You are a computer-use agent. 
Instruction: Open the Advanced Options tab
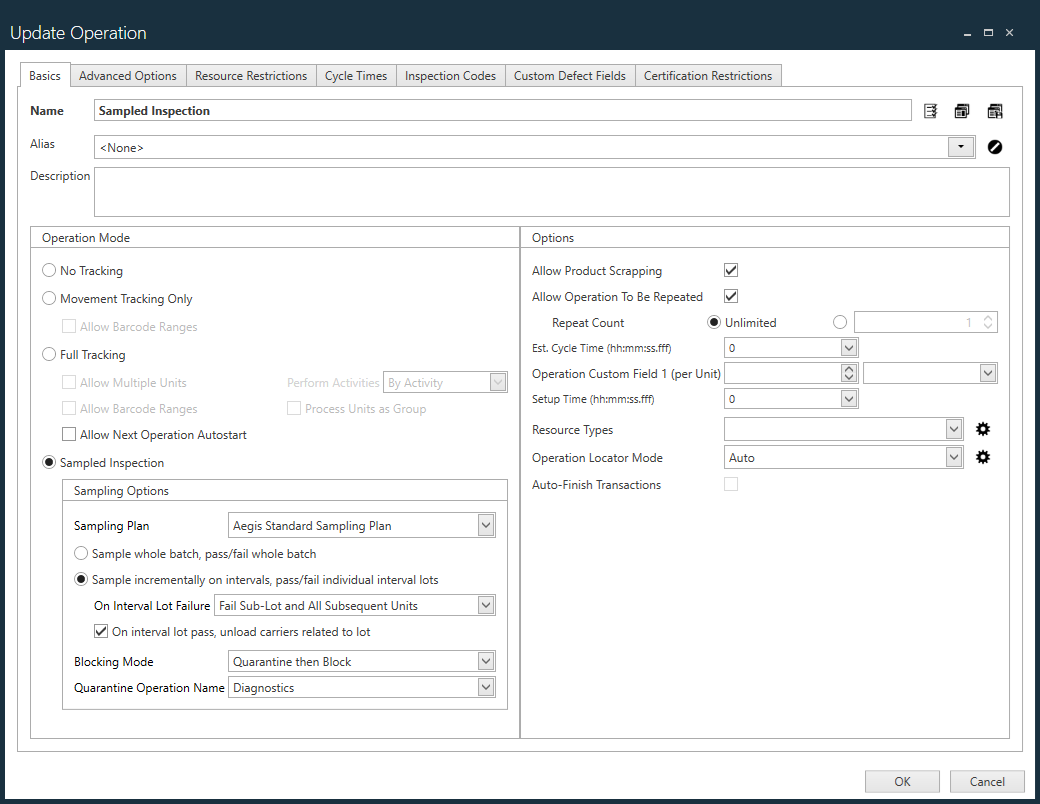click(x=128, y=76)
